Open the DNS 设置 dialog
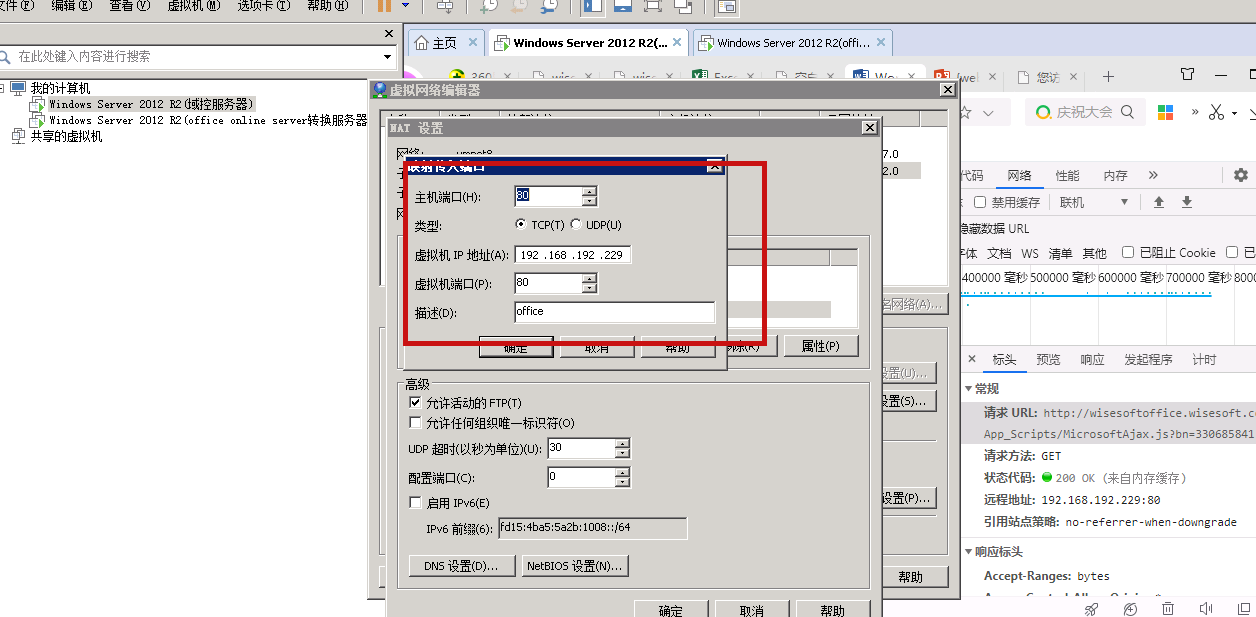1256x617 pixels. pos(461,566)
